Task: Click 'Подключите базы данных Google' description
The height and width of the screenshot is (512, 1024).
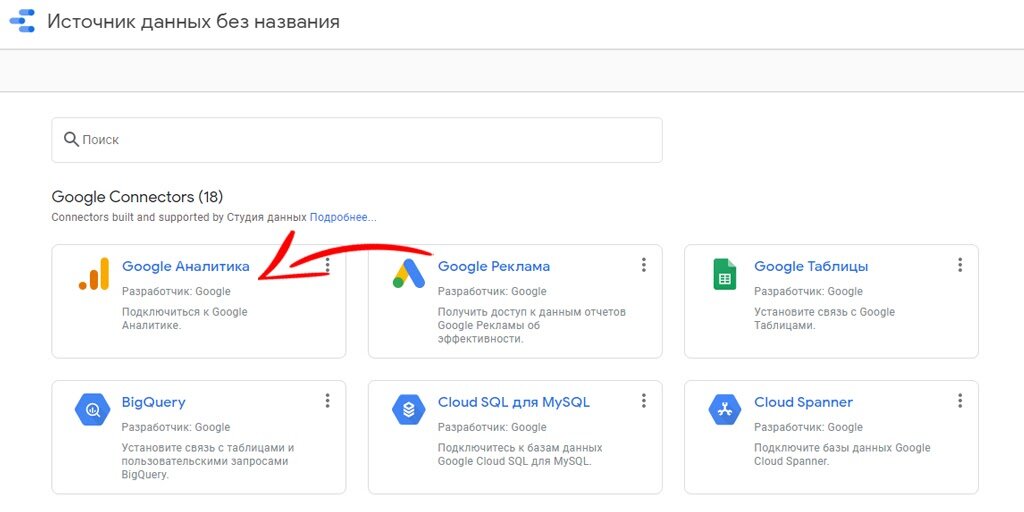Action: (842, 455)
